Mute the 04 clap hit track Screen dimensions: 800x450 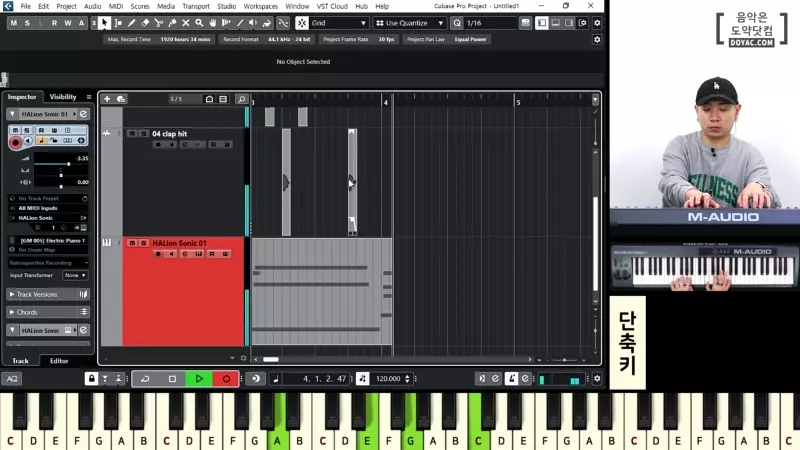132,134
